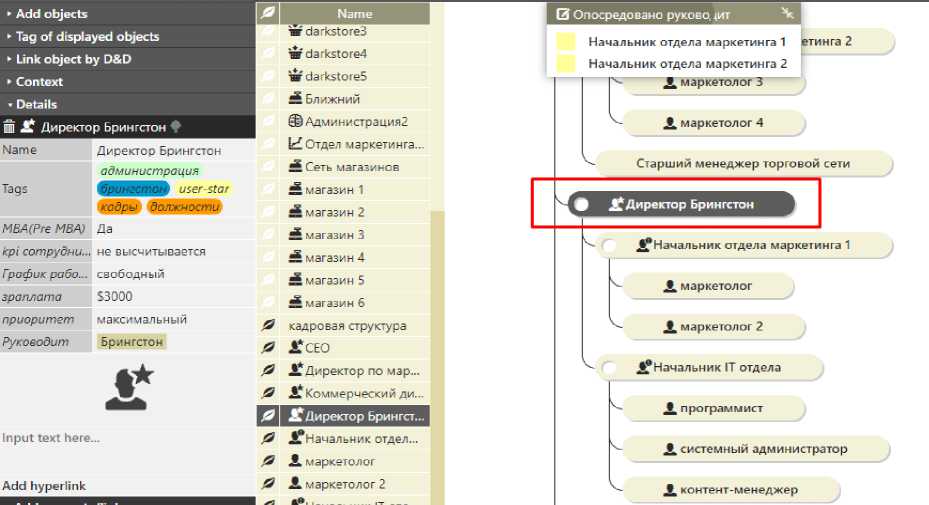The width and height of the screenshot is (929, 505).
Task: Toggle the leaf marker for CEO row
Action: 268,347
